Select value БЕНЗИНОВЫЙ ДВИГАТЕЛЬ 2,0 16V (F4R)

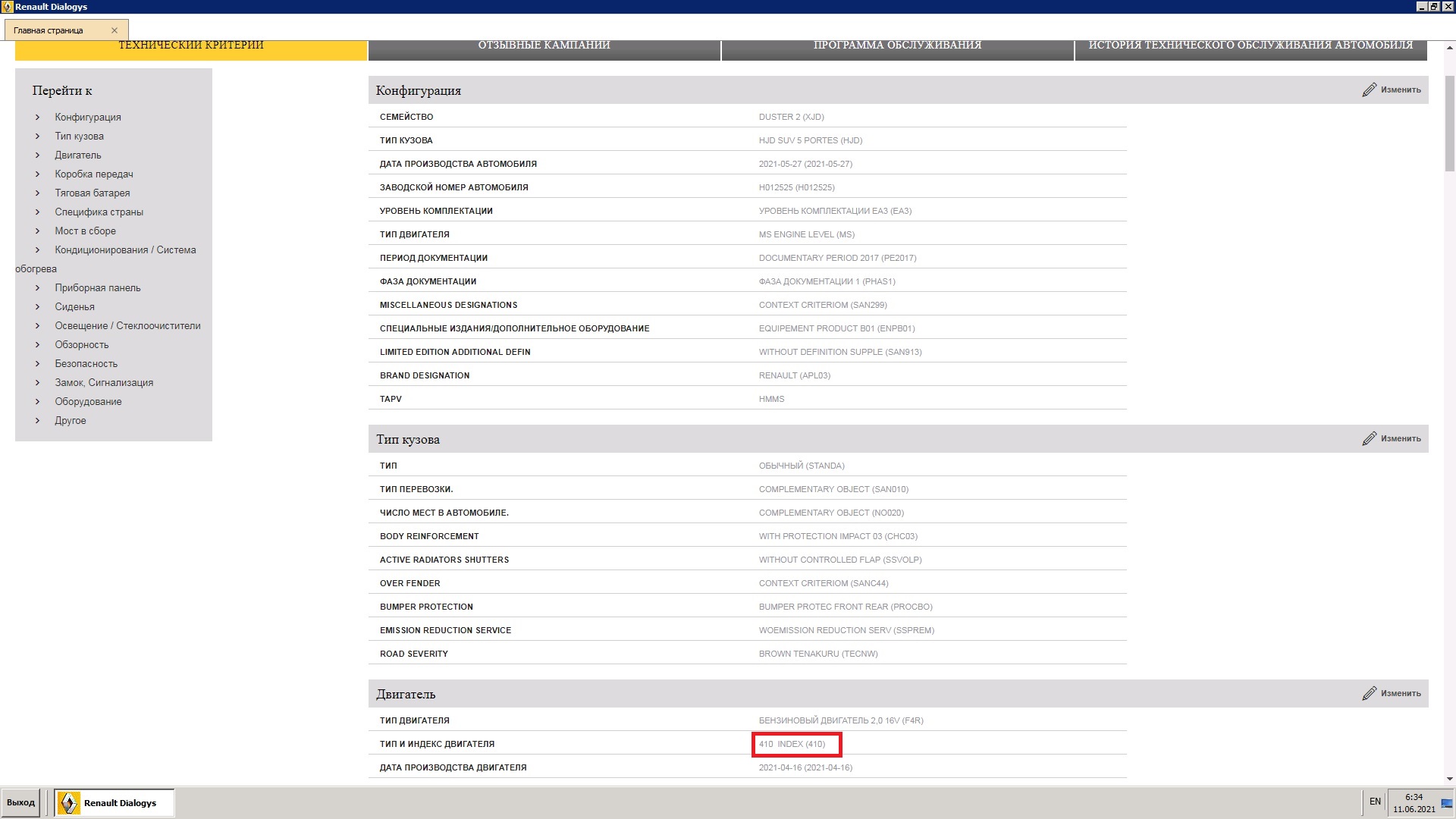[841, 720]
